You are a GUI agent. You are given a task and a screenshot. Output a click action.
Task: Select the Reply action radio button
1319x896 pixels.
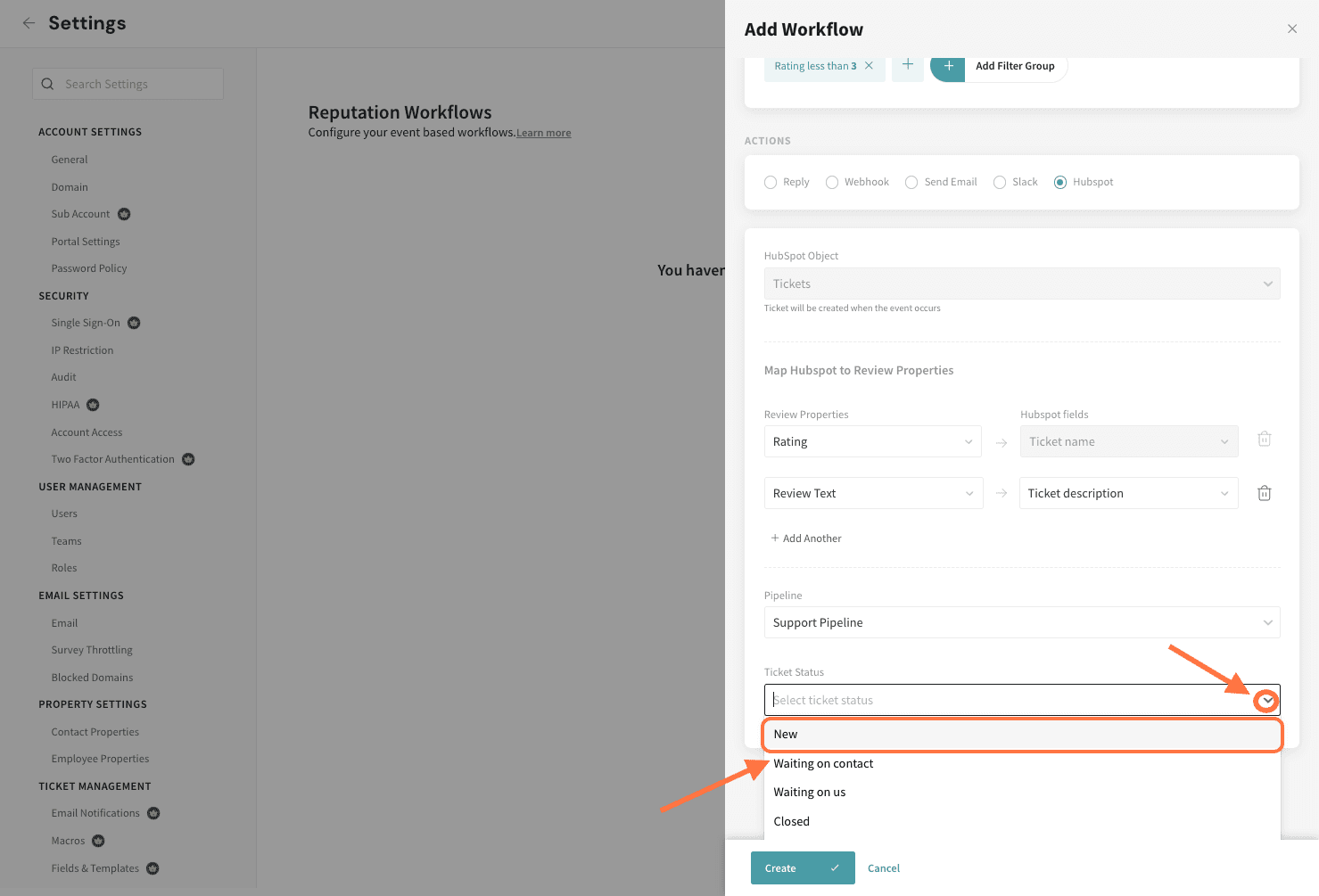771,183
